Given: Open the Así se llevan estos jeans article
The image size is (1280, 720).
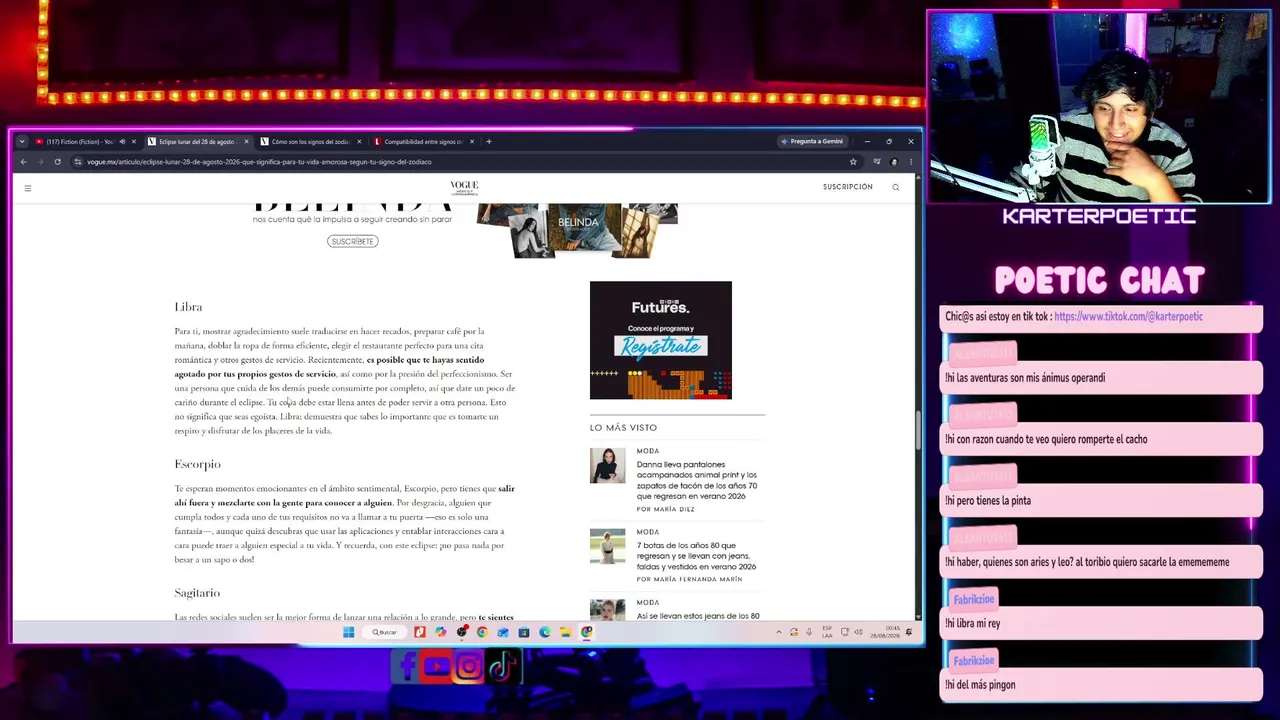Looking at the screenshot, I should [x=698, y=616].
